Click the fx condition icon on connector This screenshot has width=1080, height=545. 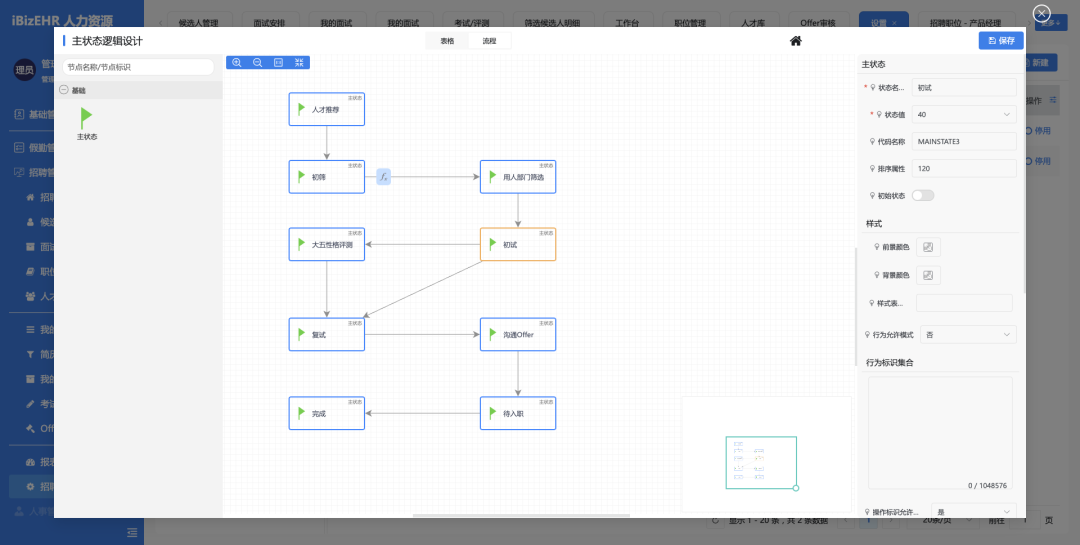coord(383,177)
